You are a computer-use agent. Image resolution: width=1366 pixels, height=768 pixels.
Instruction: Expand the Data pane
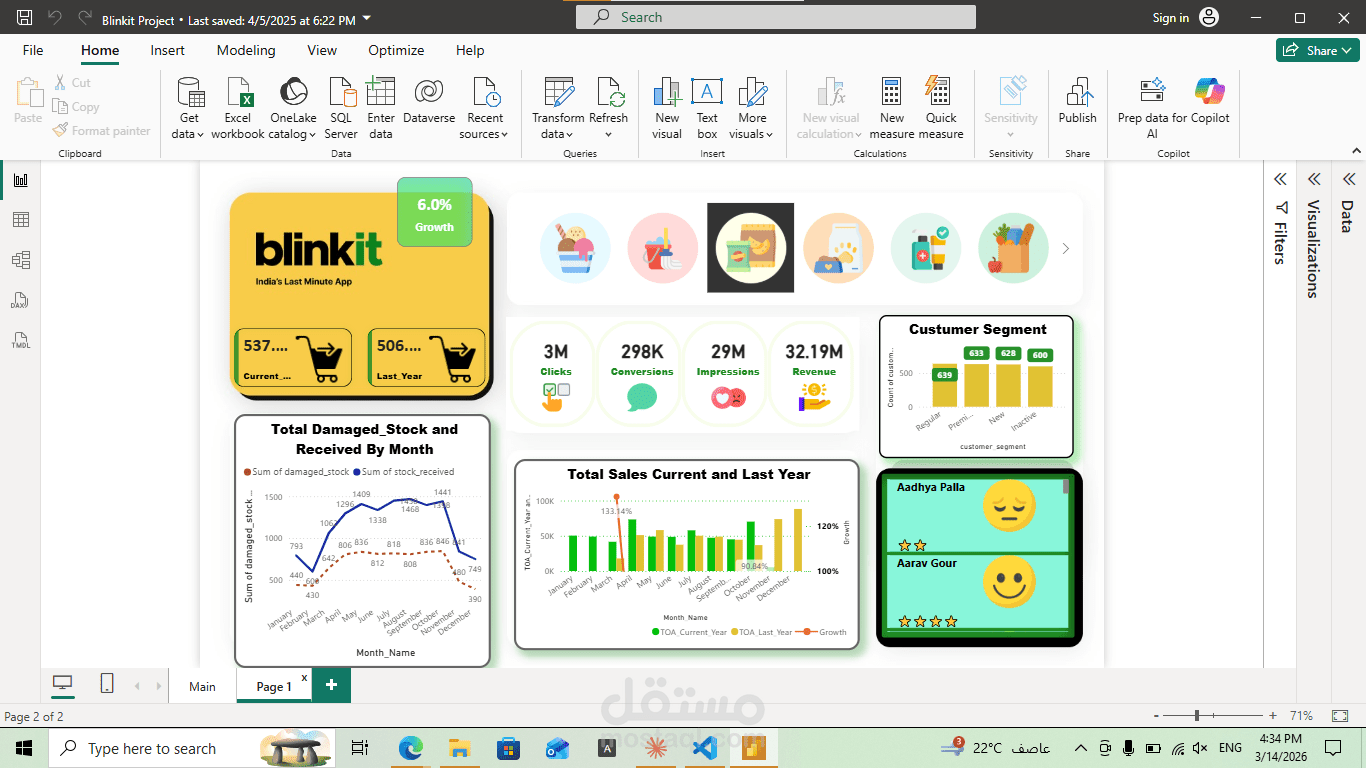point(1348,179)
